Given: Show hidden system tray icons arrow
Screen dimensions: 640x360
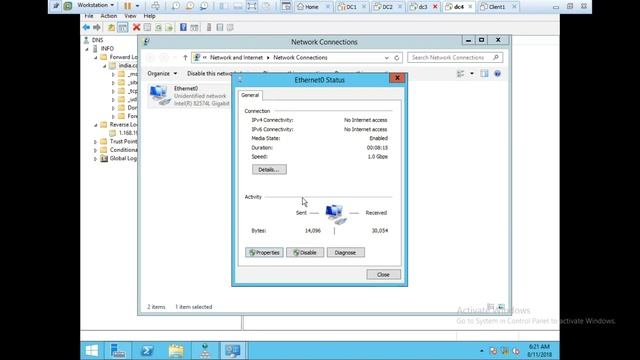Looking at the screenshot, I should click(x=482, y=351).
